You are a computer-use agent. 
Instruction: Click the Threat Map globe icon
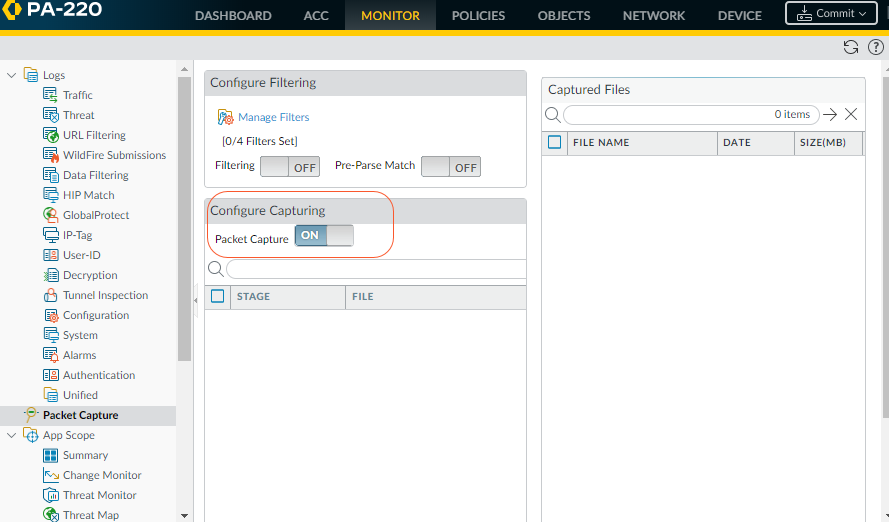pyautogui.click(x=51, y=515)
